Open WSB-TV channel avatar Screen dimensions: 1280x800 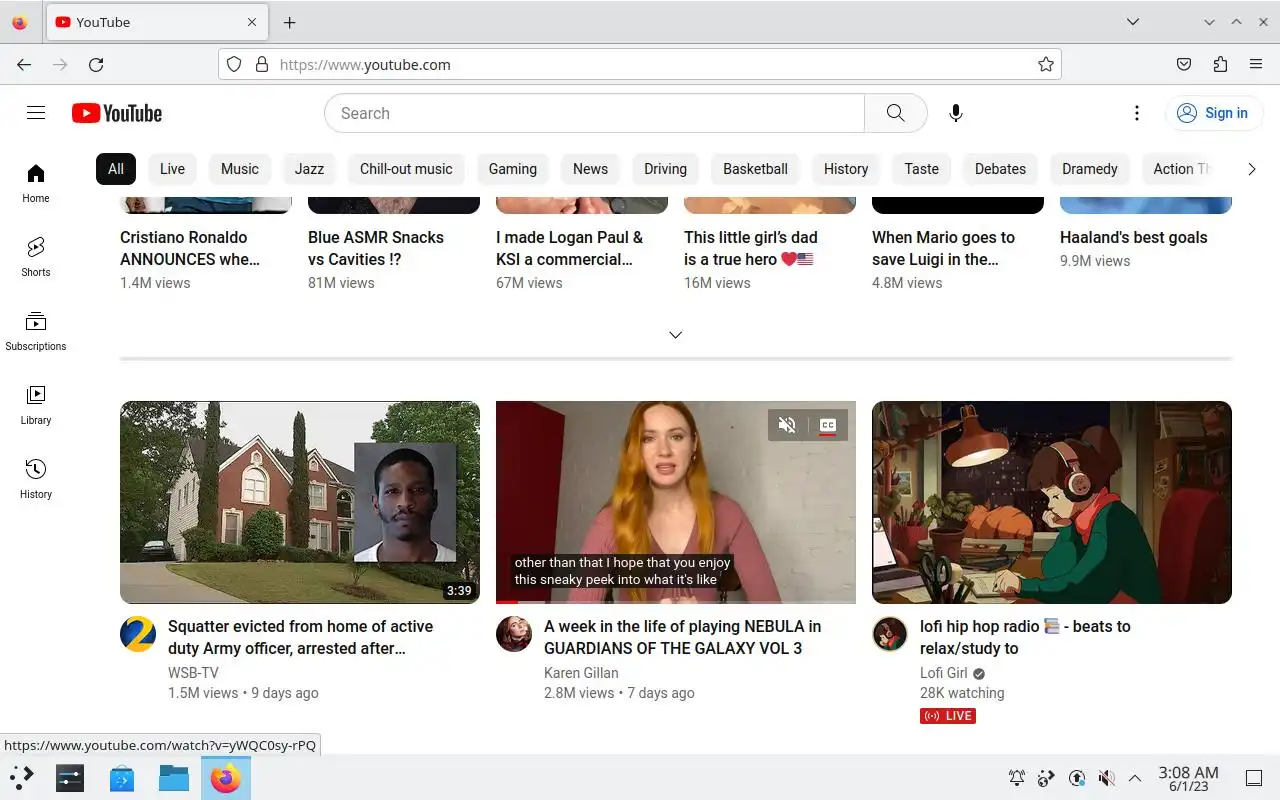pos(138,634)
